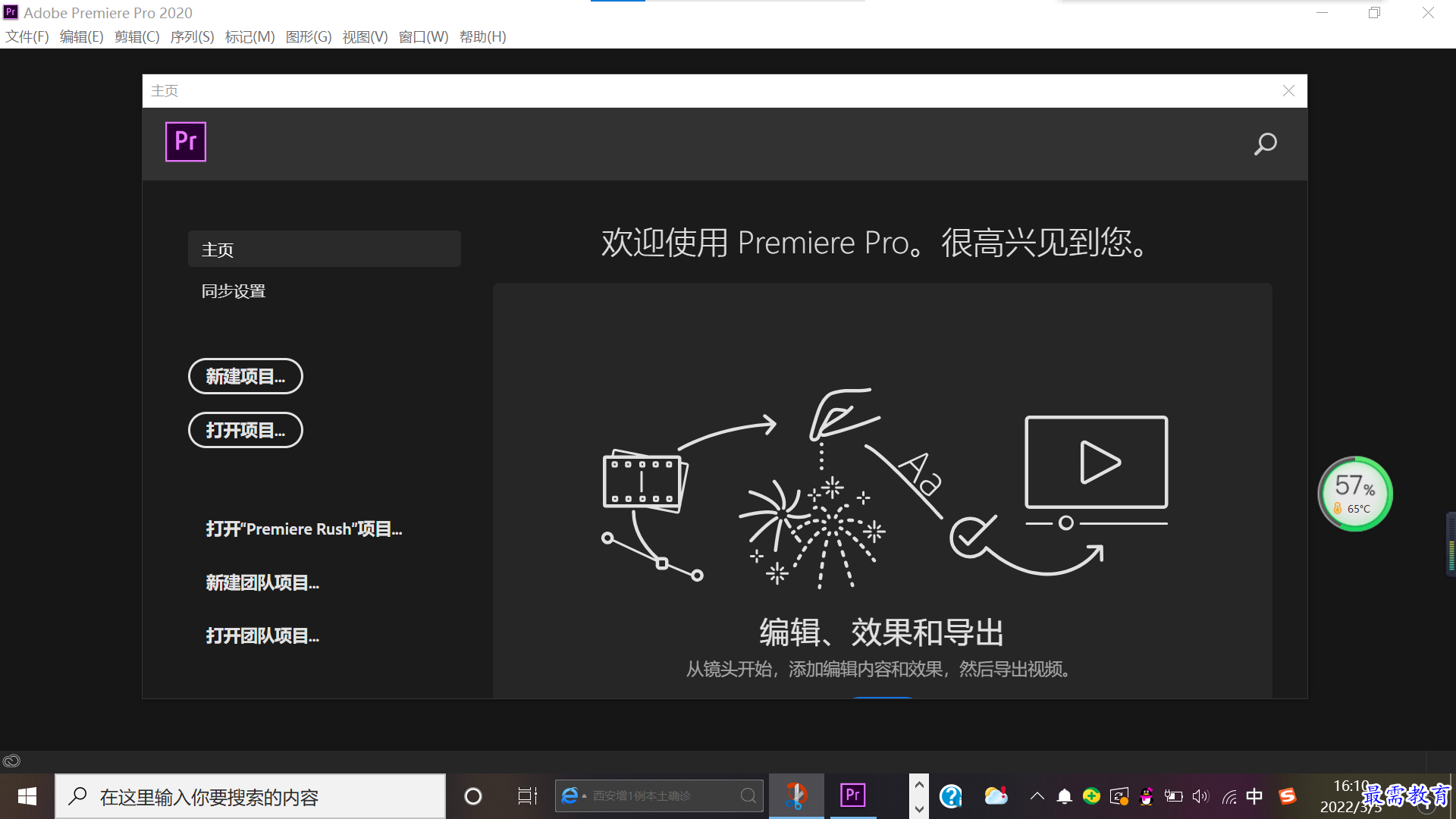Click taskbar toolbar up arrow
The image size is (1456, 819).
click(919, 785)
